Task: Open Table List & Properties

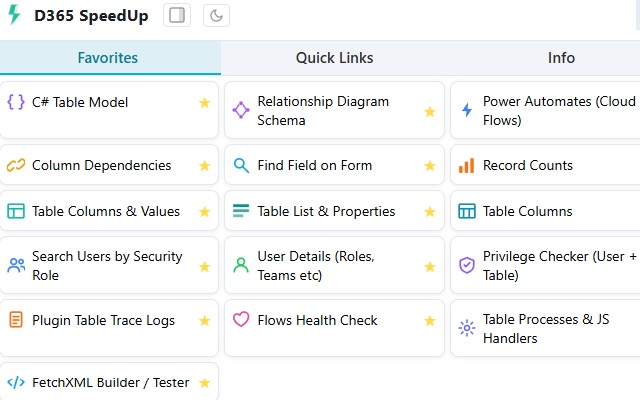Action: [334, 211]
